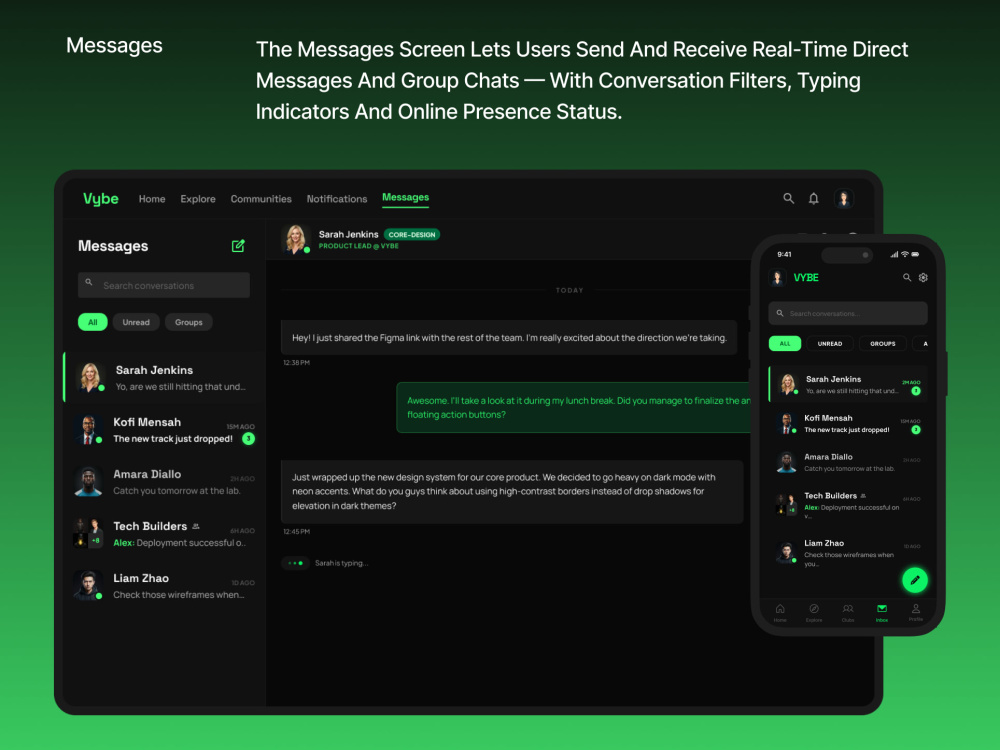
Task: Click the "Just wrapped up the new design system" message
Action: tap(512, 492)
